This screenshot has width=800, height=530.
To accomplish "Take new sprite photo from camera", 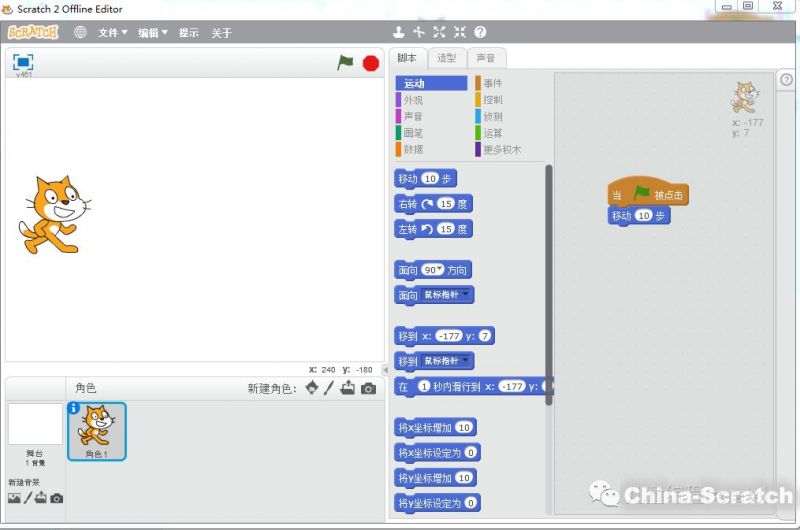I will [x=368, y=388].
